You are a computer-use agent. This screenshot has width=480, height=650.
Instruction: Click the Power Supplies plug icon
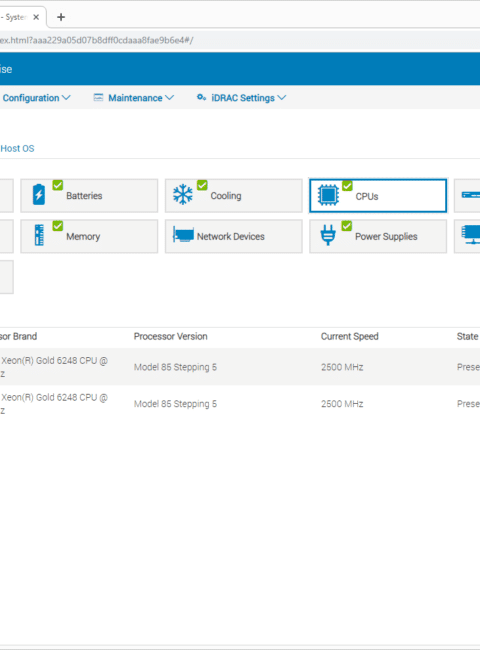pos(328,235)
